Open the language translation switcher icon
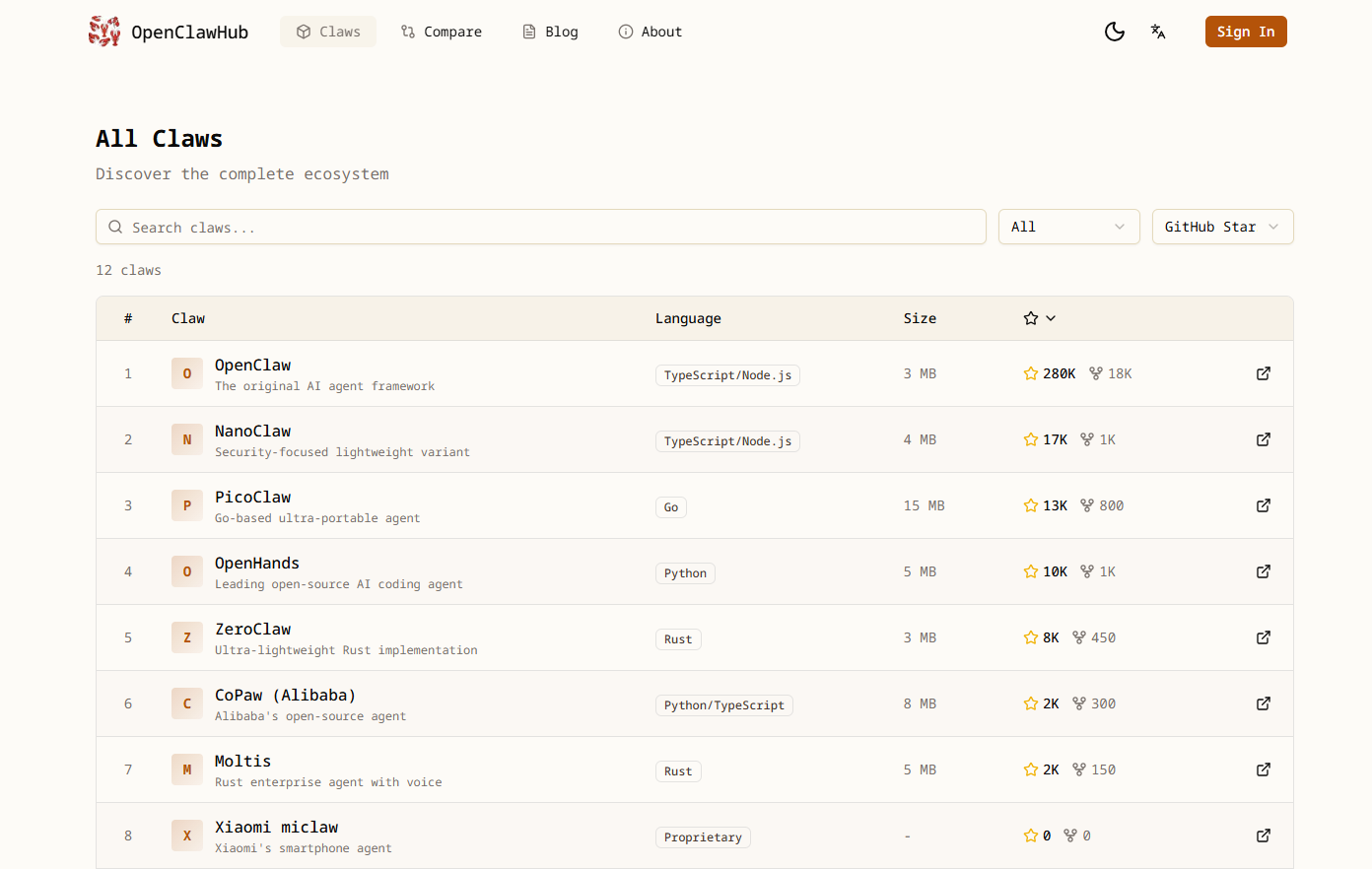1372x869 pixels. tap(1158, 32)
